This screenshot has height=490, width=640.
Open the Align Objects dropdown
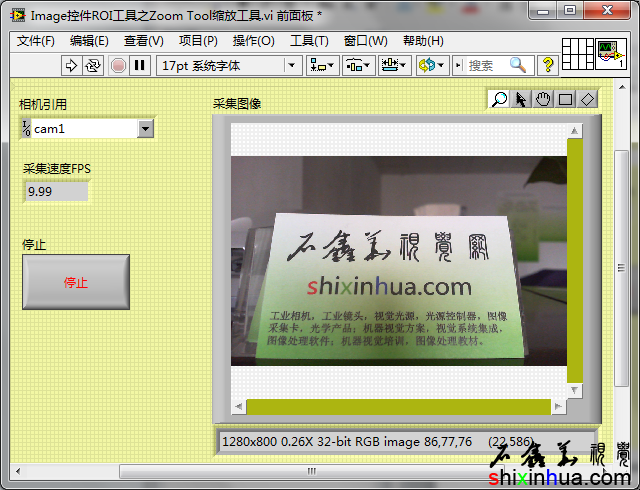[323, 65]
